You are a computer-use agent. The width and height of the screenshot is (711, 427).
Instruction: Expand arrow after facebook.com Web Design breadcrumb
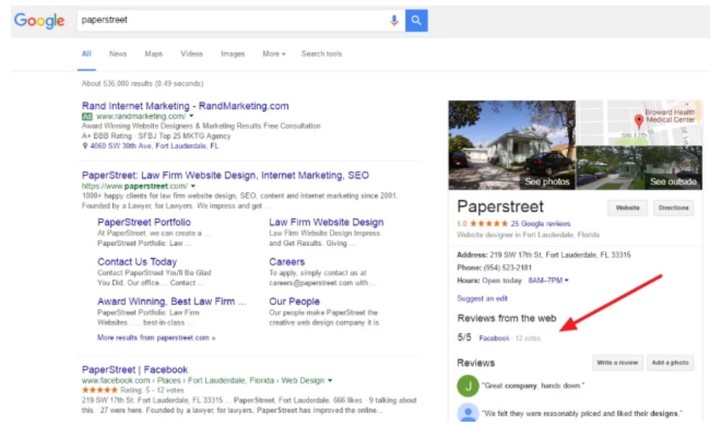(330, 380)
